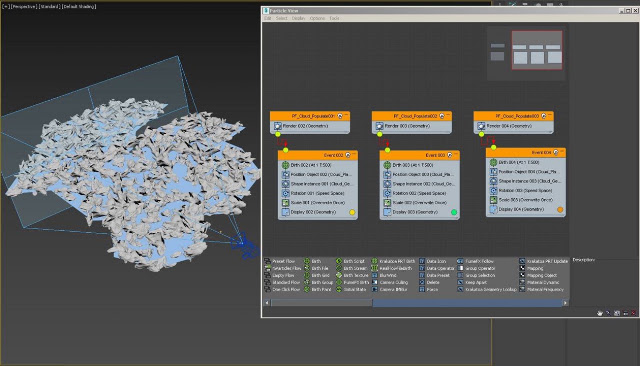Toggle Event 002 on/off bulb
Viewport: 640px width, 366px height.
pos(348,155)
